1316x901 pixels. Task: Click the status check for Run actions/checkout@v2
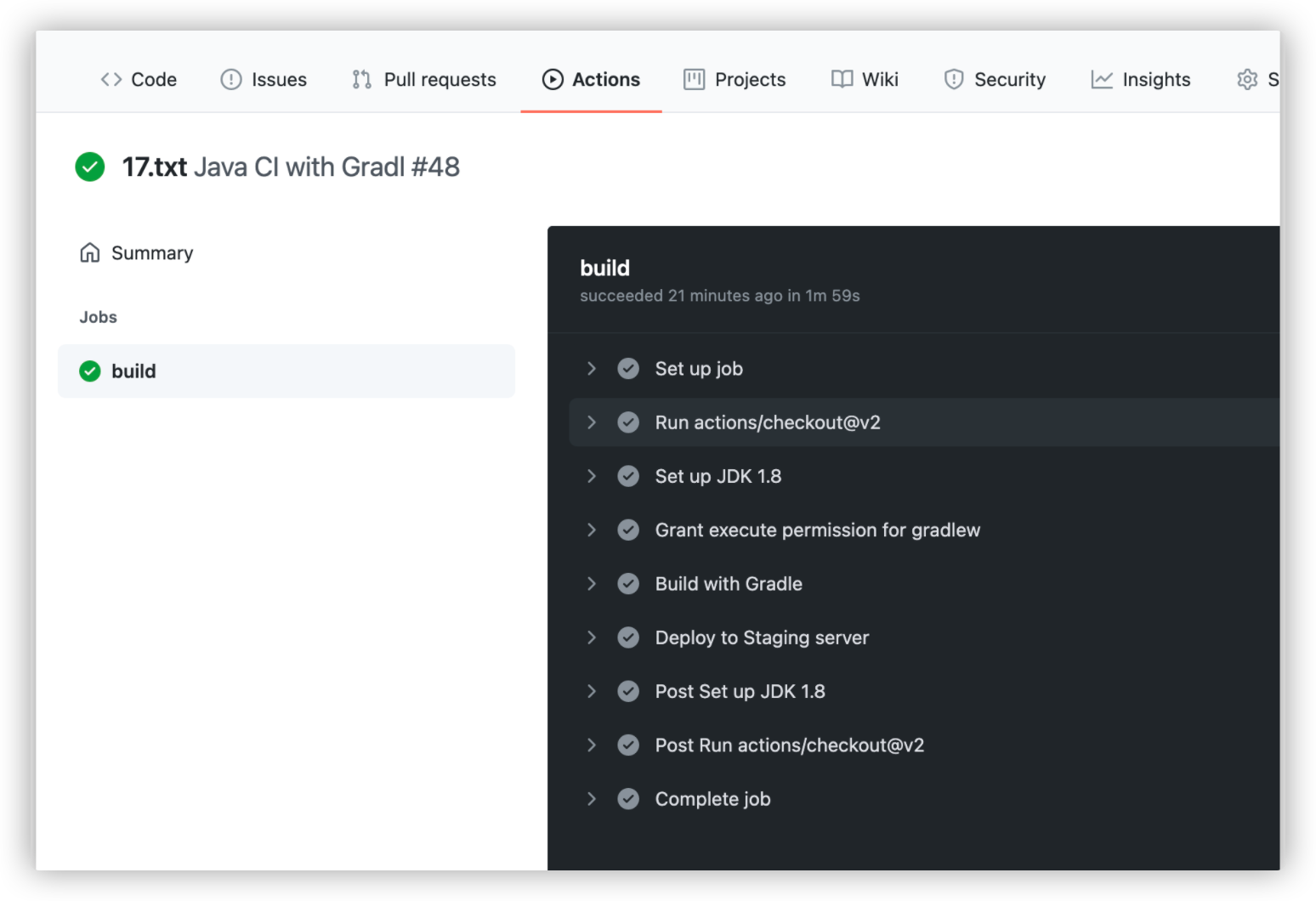coord(628,422)
